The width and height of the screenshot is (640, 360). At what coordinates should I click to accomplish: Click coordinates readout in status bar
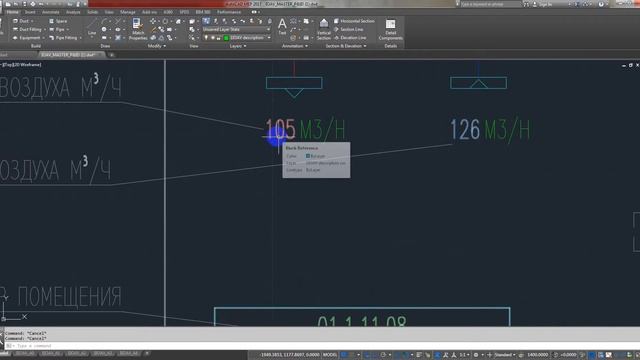(x=289, y=355)
